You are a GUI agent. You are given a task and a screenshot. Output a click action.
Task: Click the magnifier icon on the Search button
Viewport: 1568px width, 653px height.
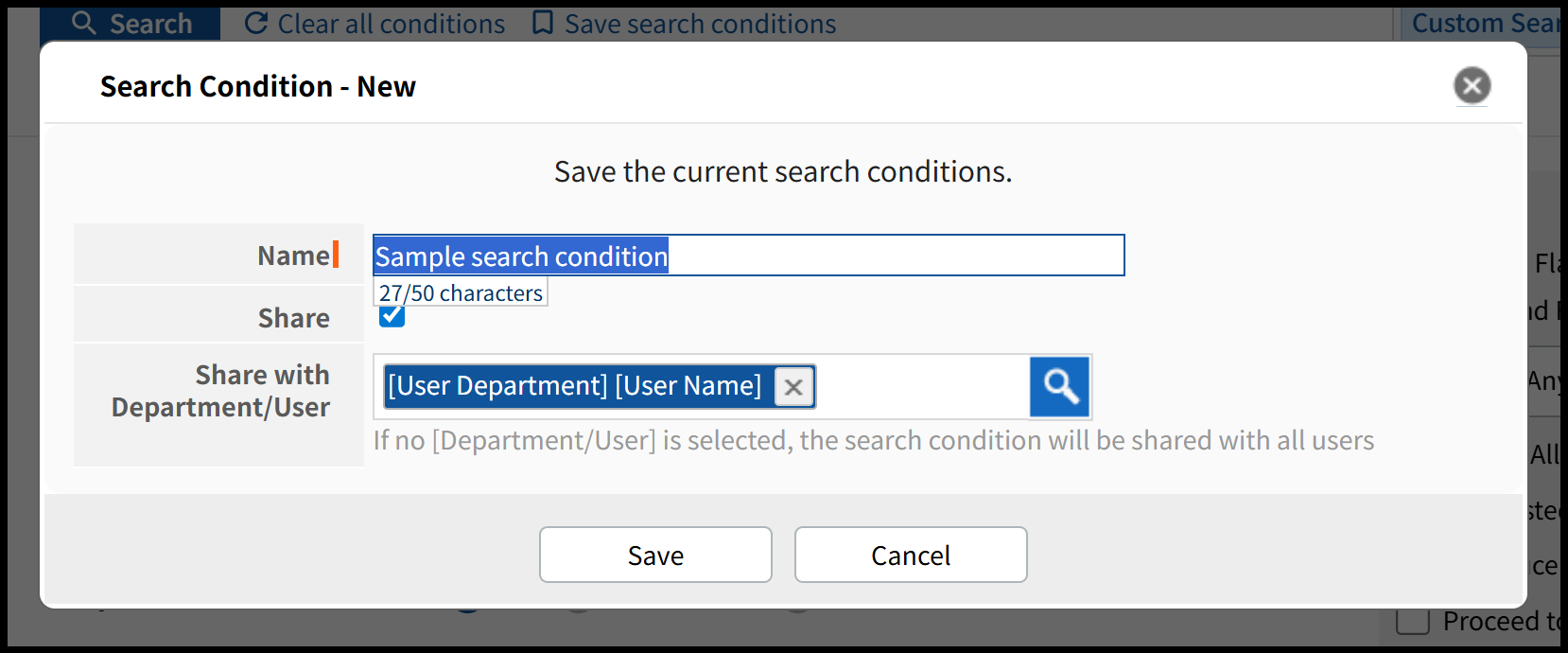pos(84,23)
